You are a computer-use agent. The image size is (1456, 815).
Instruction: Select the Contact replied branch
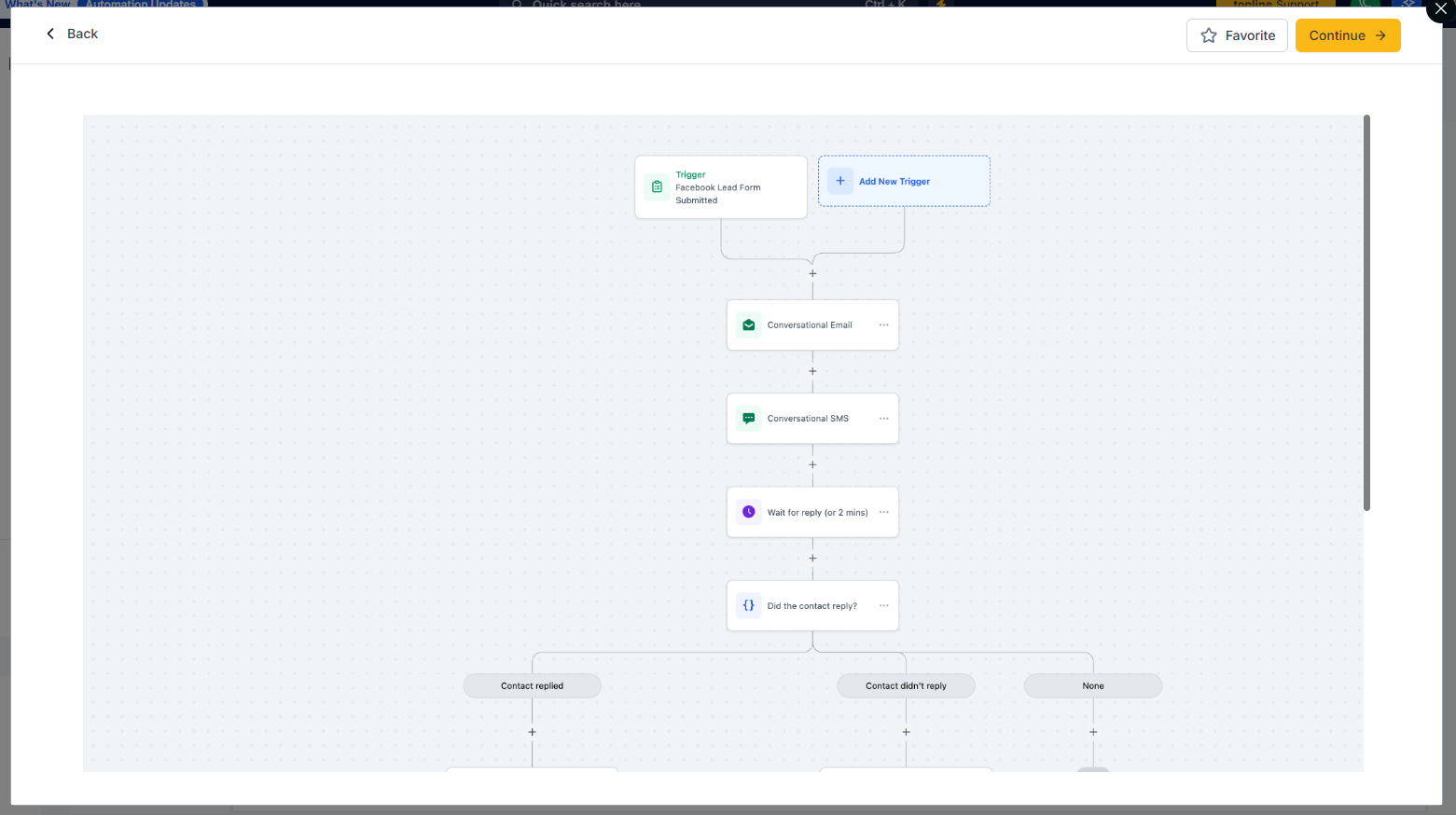click(532, 685)
